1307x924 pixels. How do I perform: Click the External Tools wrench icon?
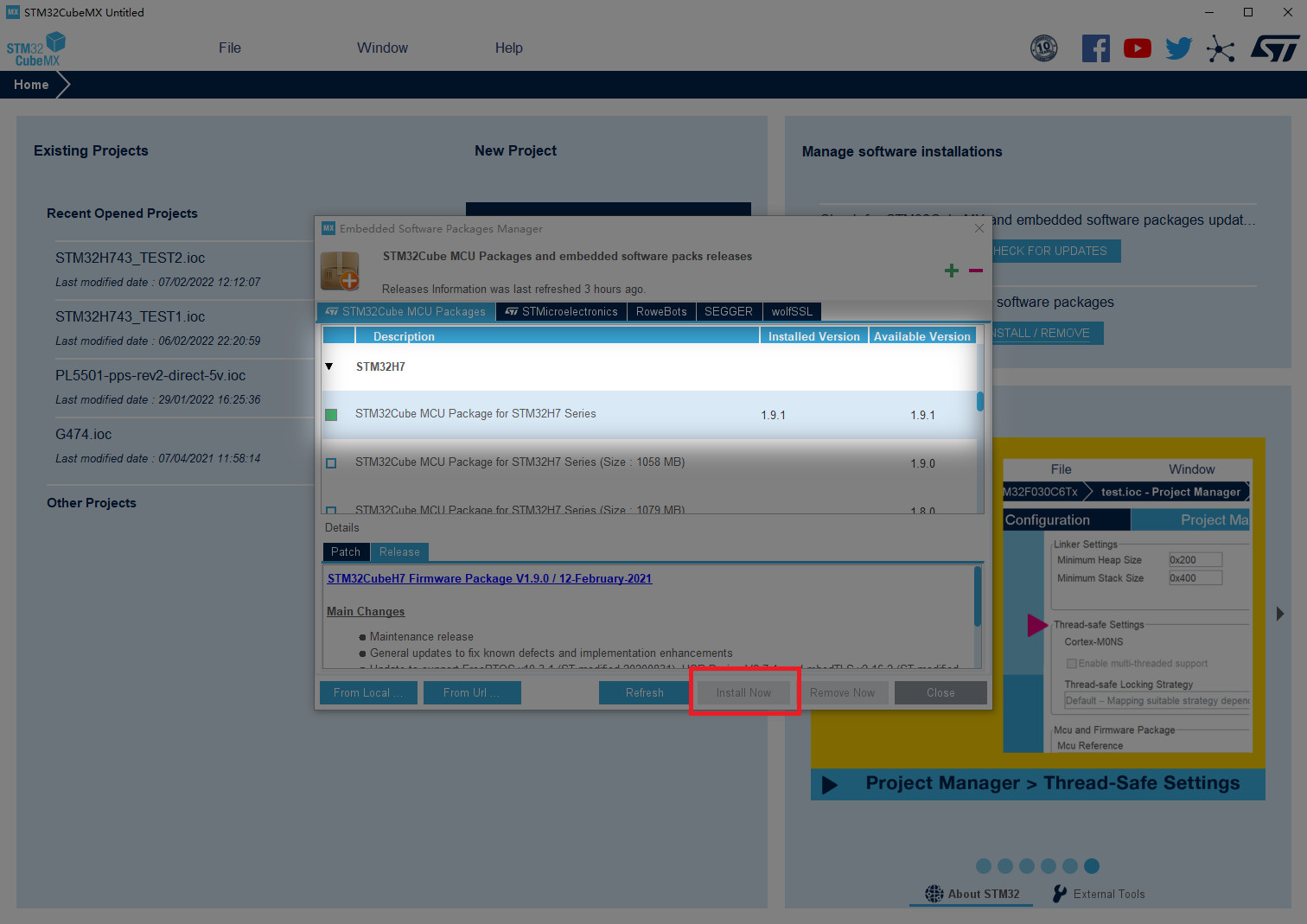click(x=1060, y=894)
